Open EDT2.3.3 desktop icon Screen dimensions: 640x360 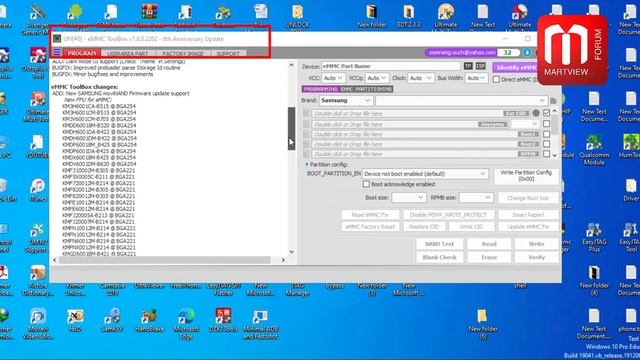409,16
